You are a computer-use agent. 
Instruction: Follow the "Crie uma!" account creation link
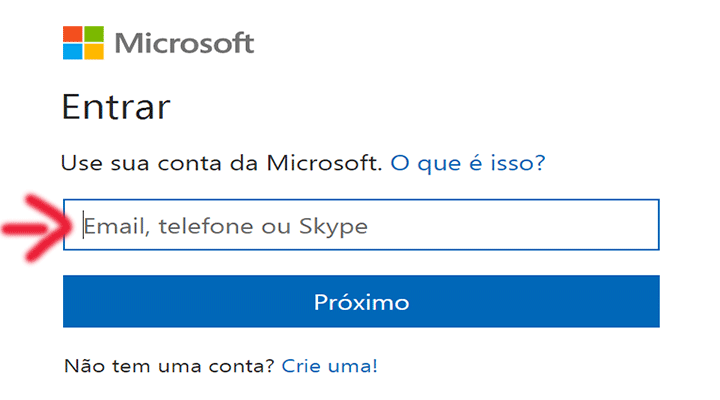(330, 366)
